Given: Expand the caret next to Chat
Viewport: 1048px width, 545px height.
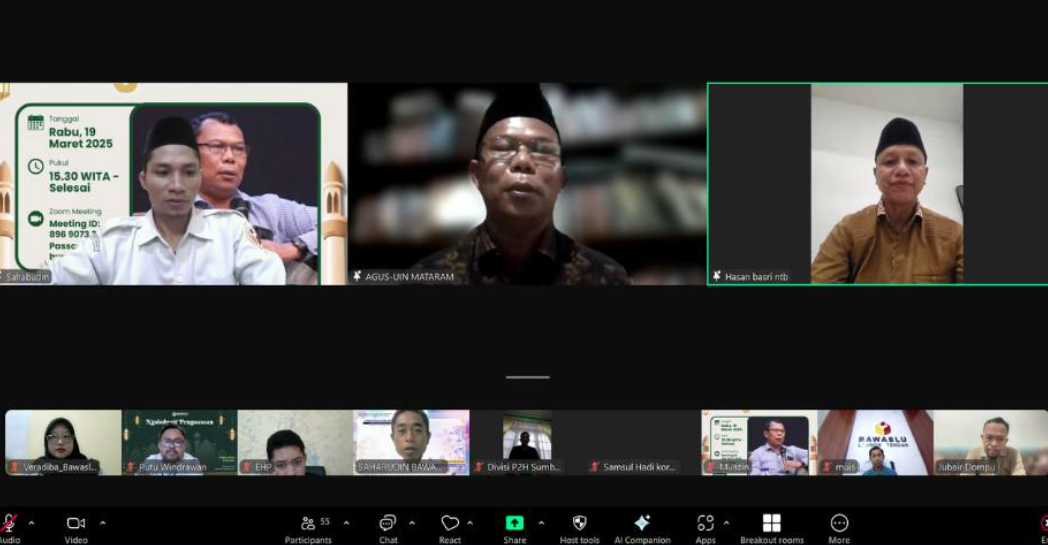Looking at the screenshot, I should coord(412,523).
